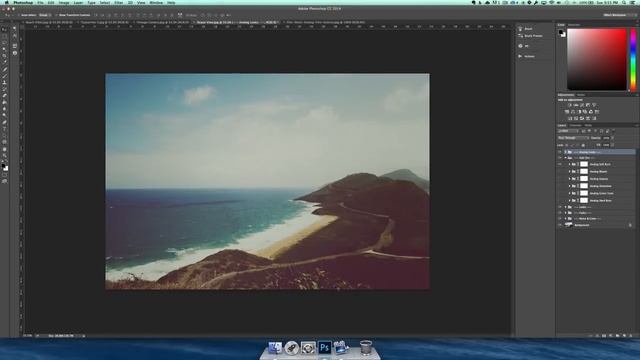
Task: Switch to the Styles tab
Action: click(x=581, y=95)
